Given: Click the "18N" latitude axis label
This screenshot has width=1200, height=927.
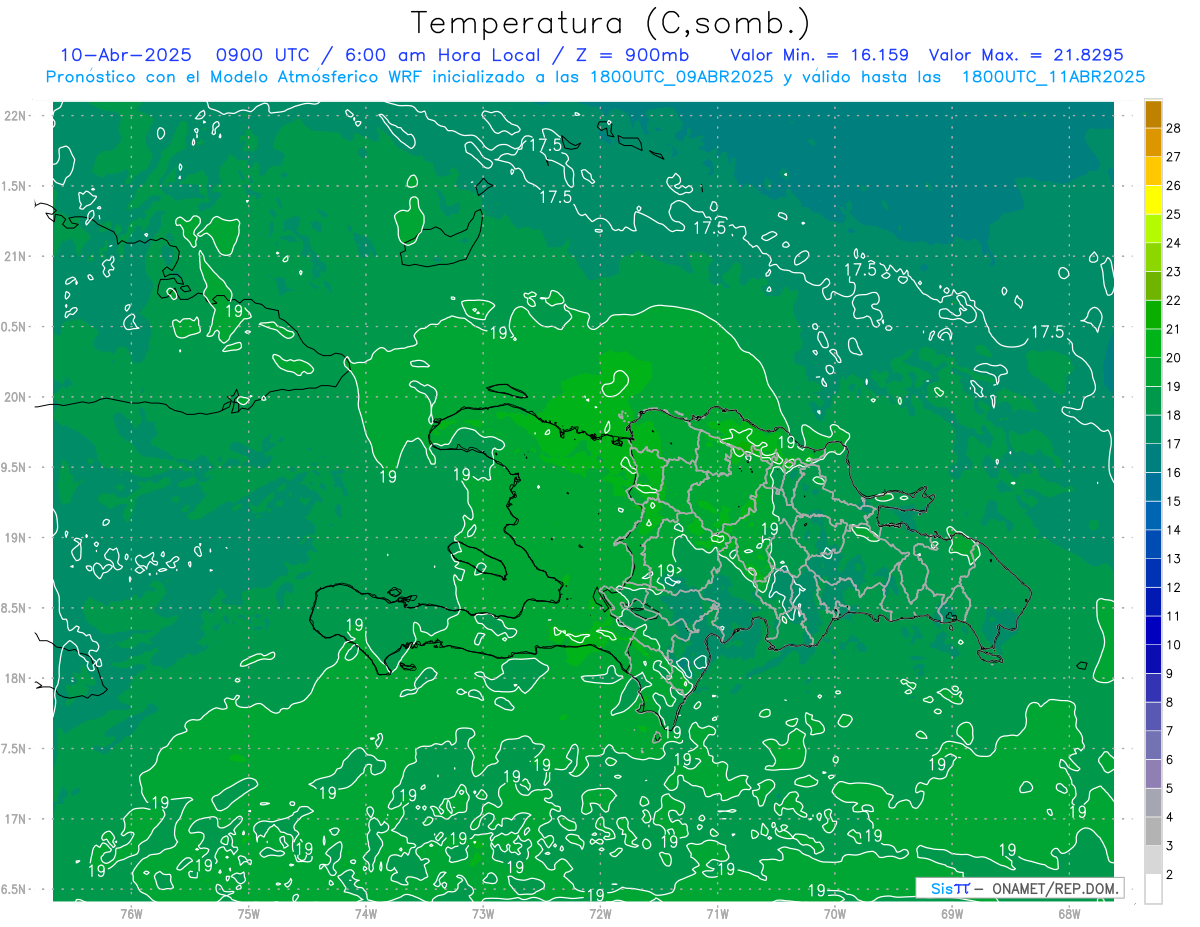Looking at the screenshot, I should 14,678.
